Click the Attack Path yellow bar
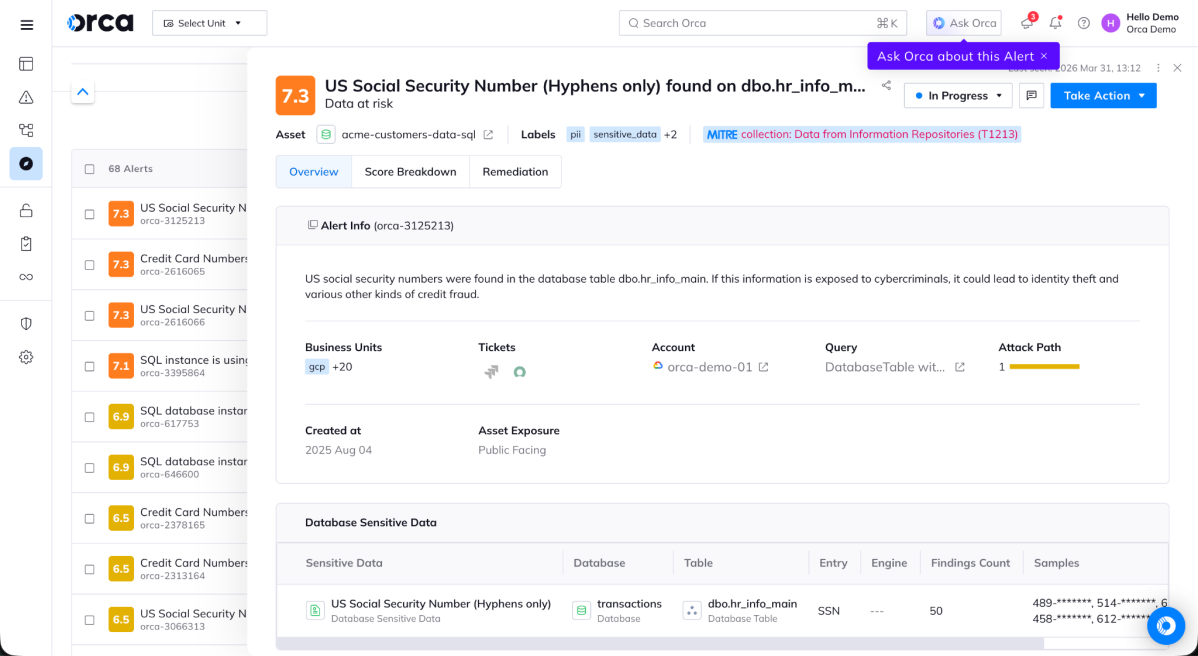Viewport: 1198px width, 656px height. [x=1044, y=367]
